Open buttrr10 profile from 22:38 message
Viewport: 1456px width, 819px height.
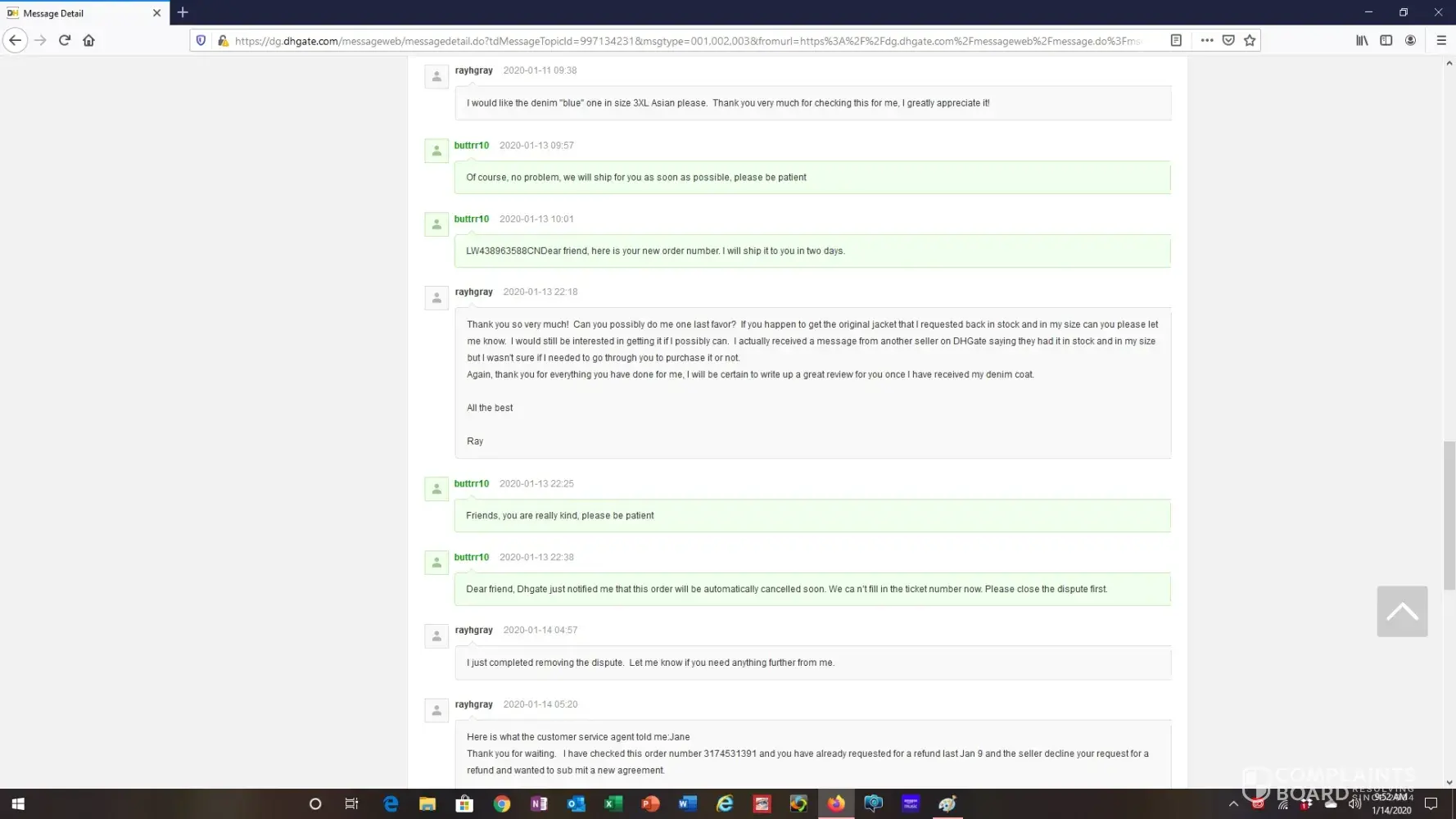click(x=472, y=558)
